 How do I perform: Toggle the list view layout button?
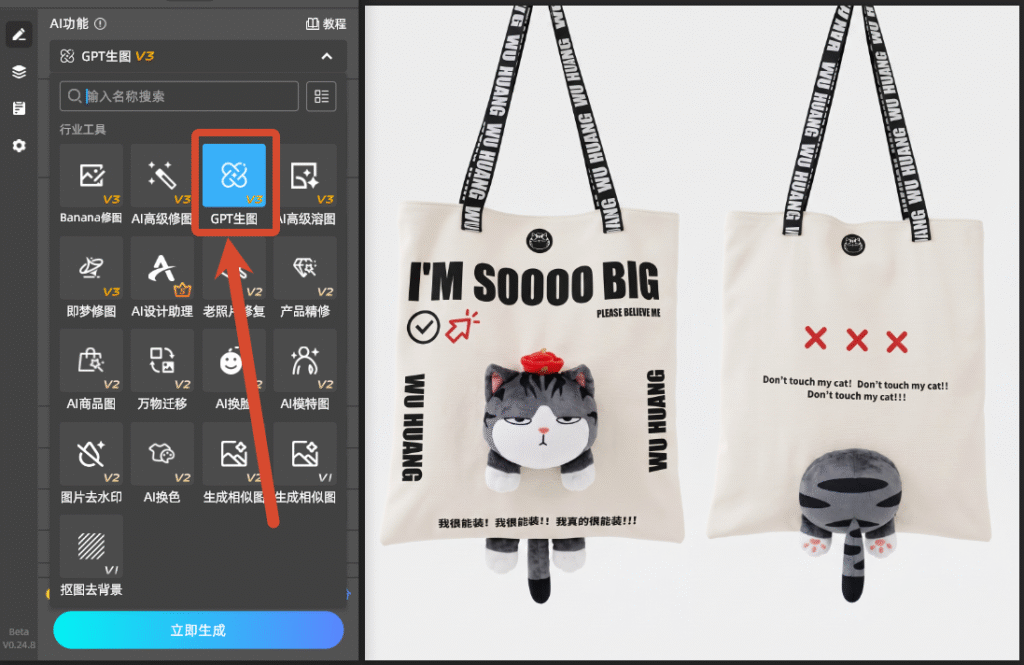point(321,97)
